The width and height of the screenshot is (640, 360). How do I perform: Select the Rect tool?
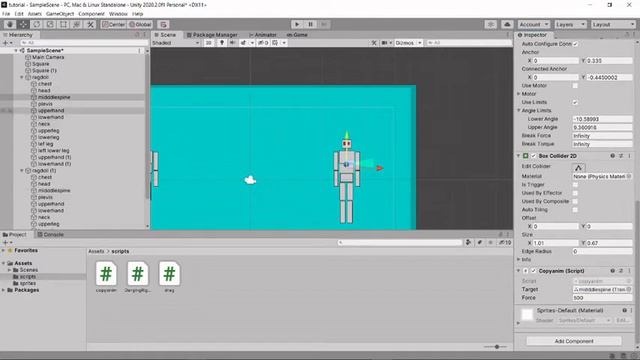click(64, 24)
